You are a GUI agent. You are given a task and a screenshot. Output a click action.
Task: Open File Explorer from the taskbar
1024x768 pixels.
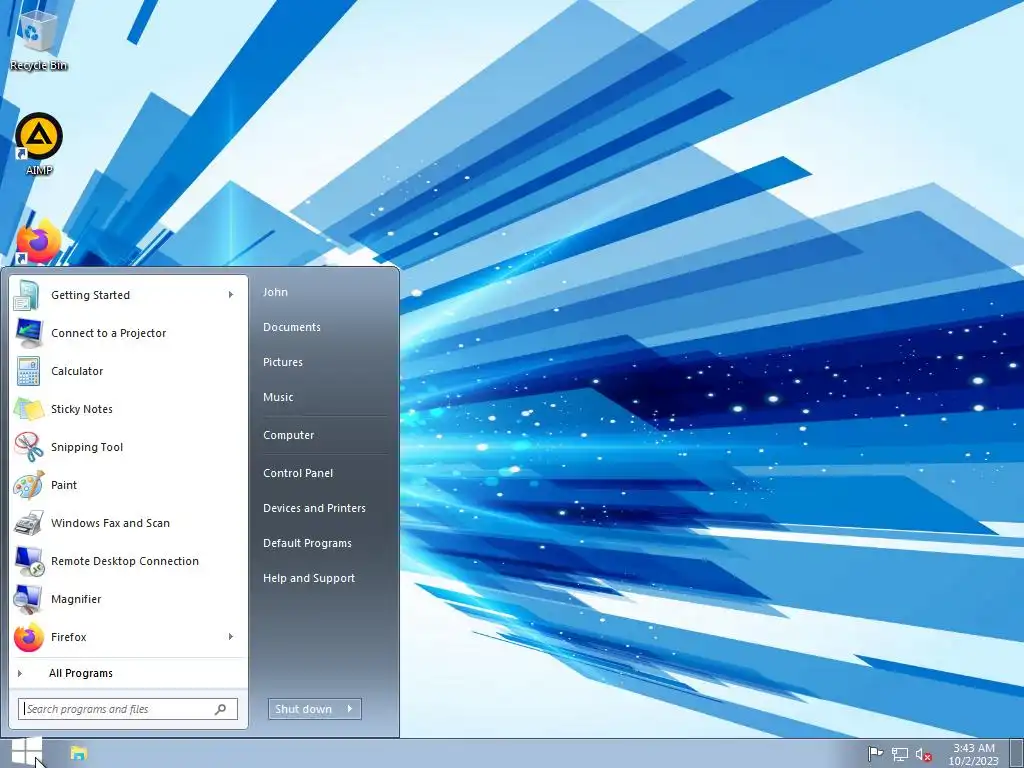click(78, 753)
